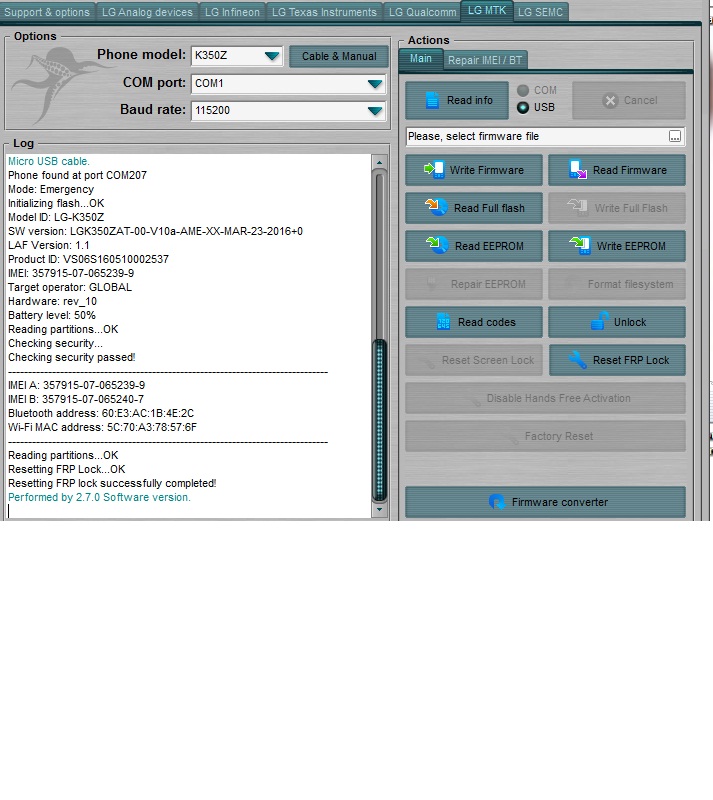Select COM connection radio button
Image resolution: width=713 pixels, height=800 pixels.
point(523,90)
